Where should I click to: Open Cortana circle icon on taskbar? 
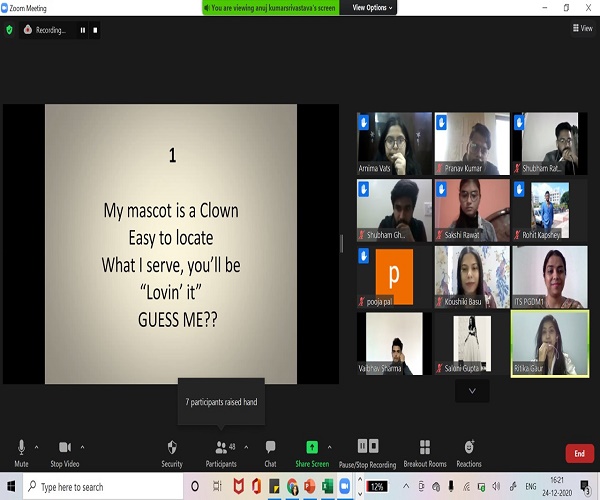[195, 487]
